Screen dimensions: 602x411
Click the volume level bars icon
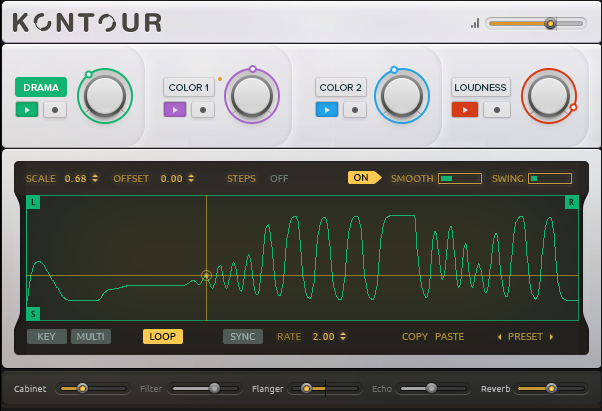click(x=475, y=23)
